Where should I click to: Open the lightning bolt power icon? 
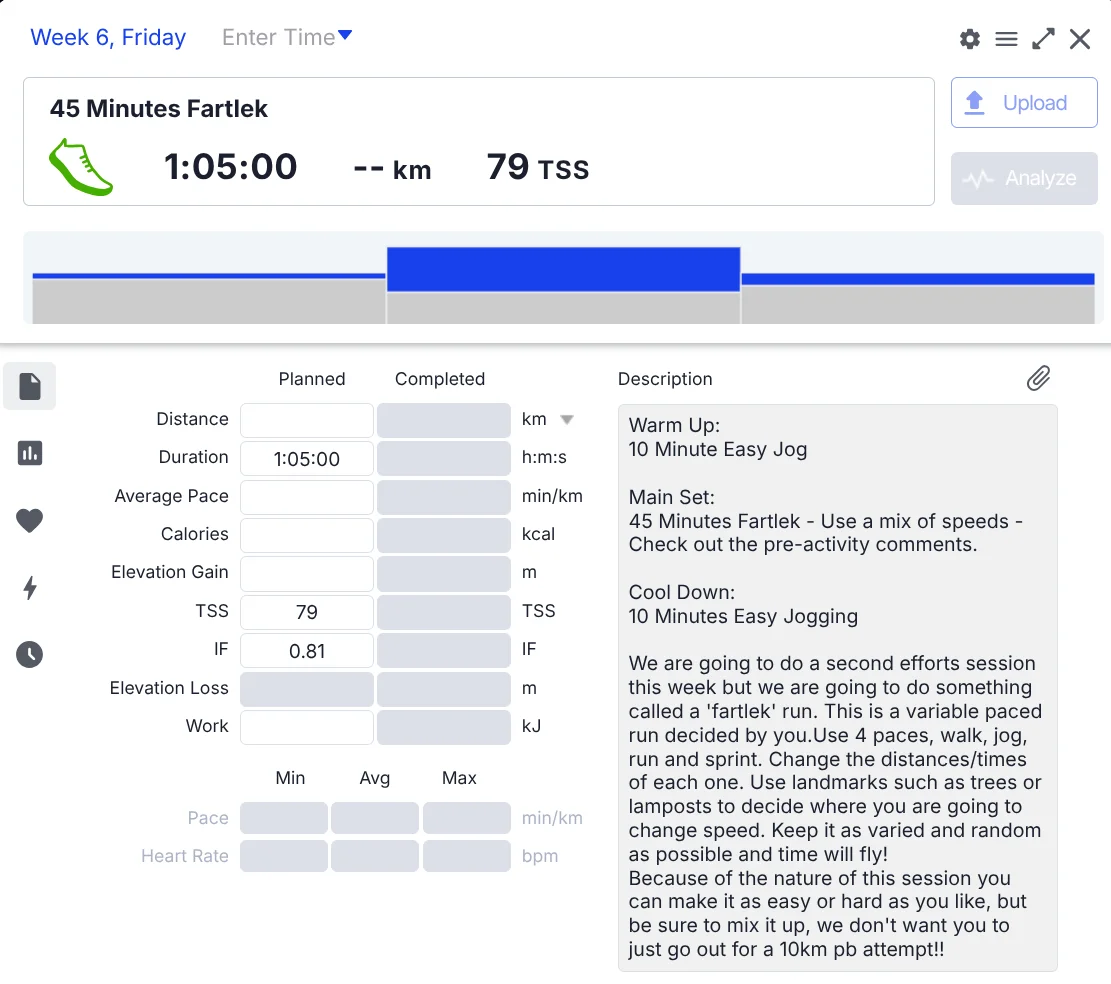30,588
